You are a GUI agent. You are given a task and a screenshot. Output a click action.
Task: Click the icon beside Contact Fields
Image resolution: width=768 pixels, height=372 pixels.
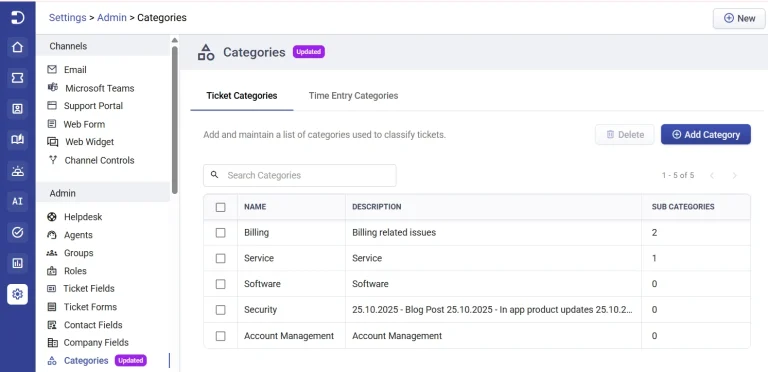click(x=52, y=325)
